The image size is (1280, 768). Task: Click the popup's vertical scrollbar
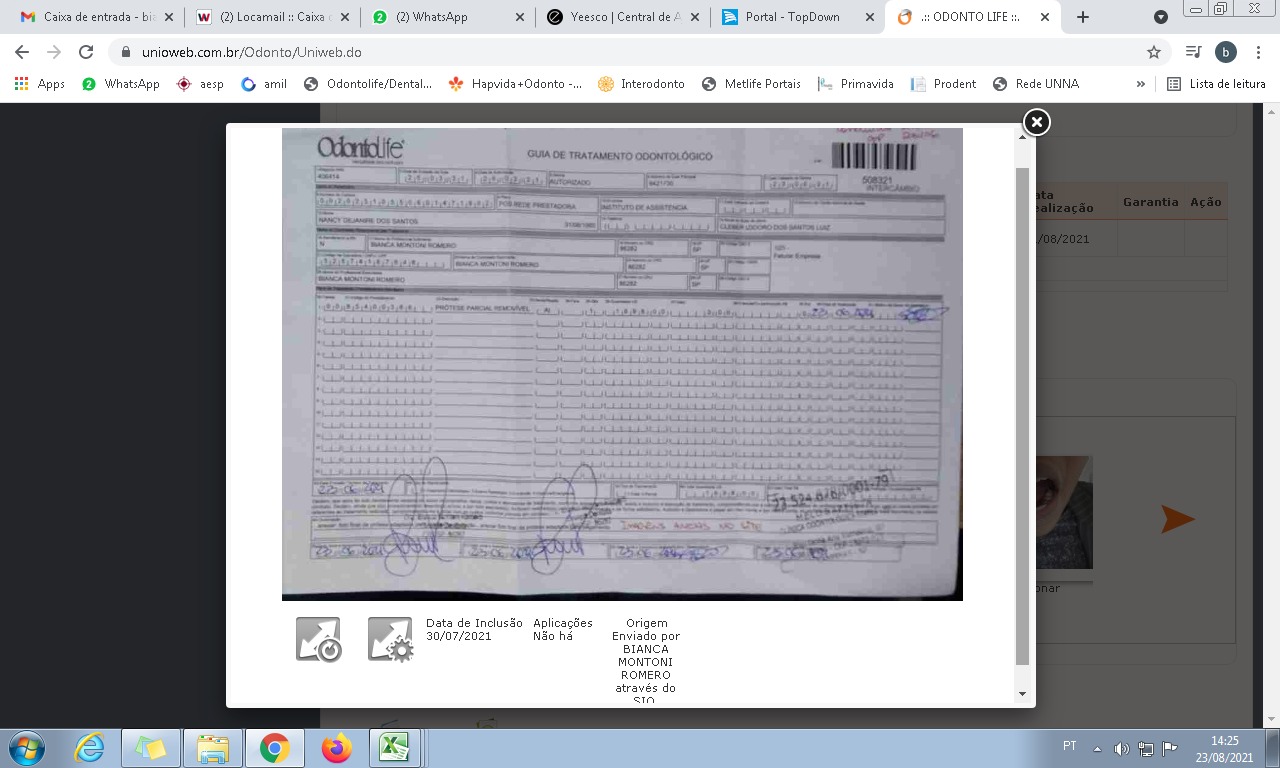tap(1022, 416)
